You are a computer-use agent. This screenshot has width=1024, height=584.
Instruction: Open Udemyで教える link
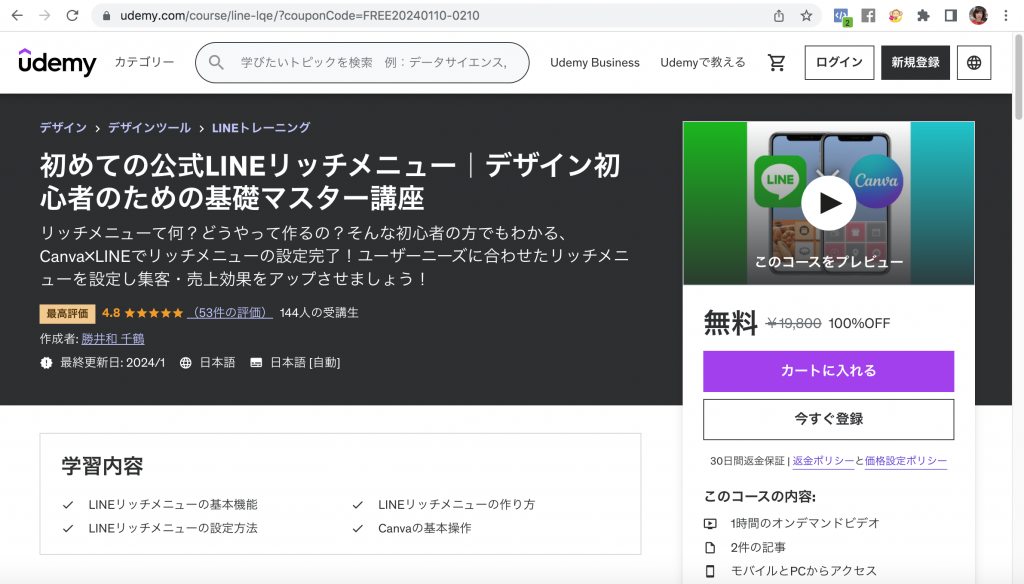coord(703,63)
